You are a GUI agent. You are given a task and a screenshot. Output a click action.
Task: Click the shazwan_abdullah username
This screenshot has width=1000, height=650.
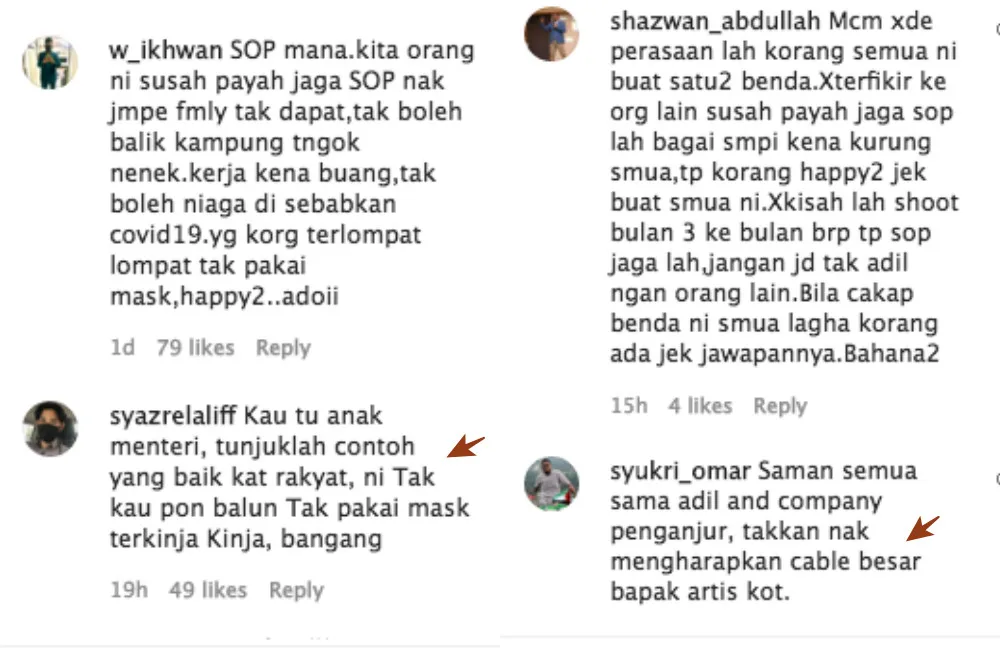coord(716,22)
